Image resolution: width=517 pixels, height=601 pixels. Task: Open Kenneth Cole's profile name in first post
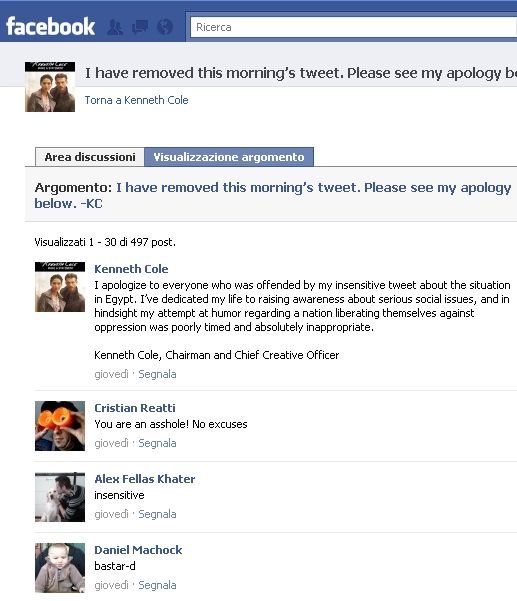pos(131,269)
